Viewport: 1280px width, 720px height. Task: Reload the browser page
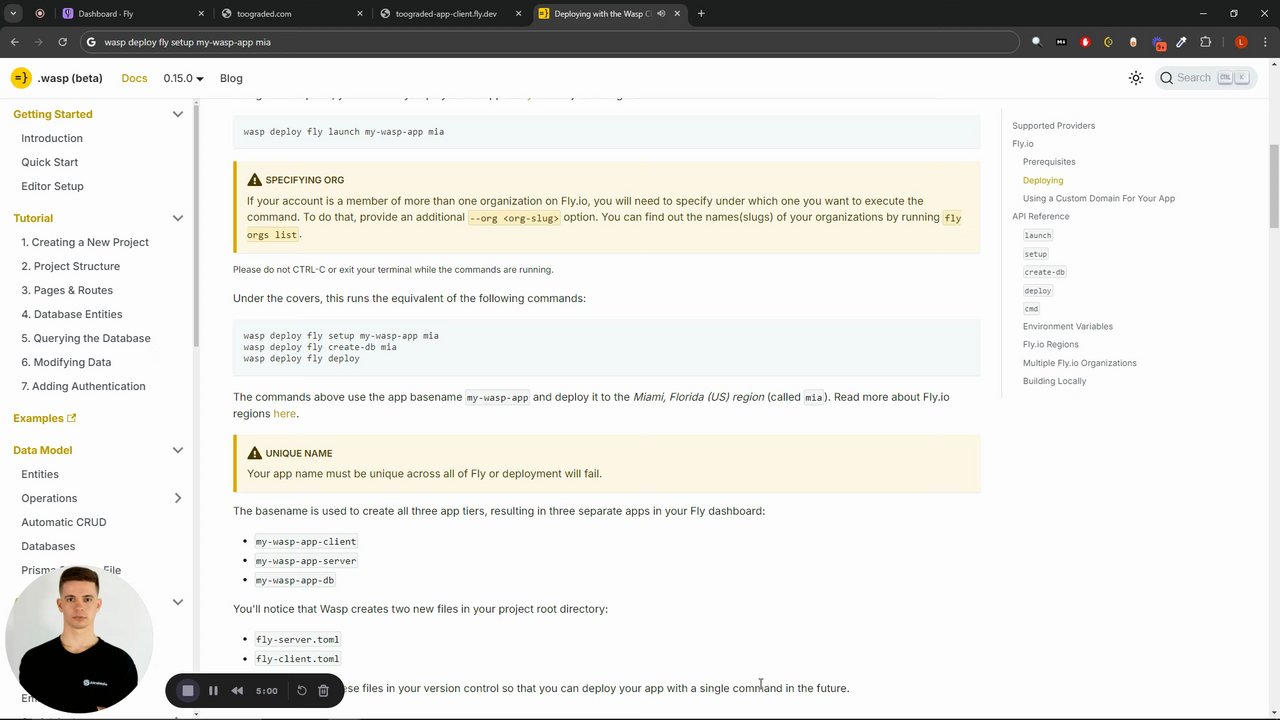pos(62,42)
